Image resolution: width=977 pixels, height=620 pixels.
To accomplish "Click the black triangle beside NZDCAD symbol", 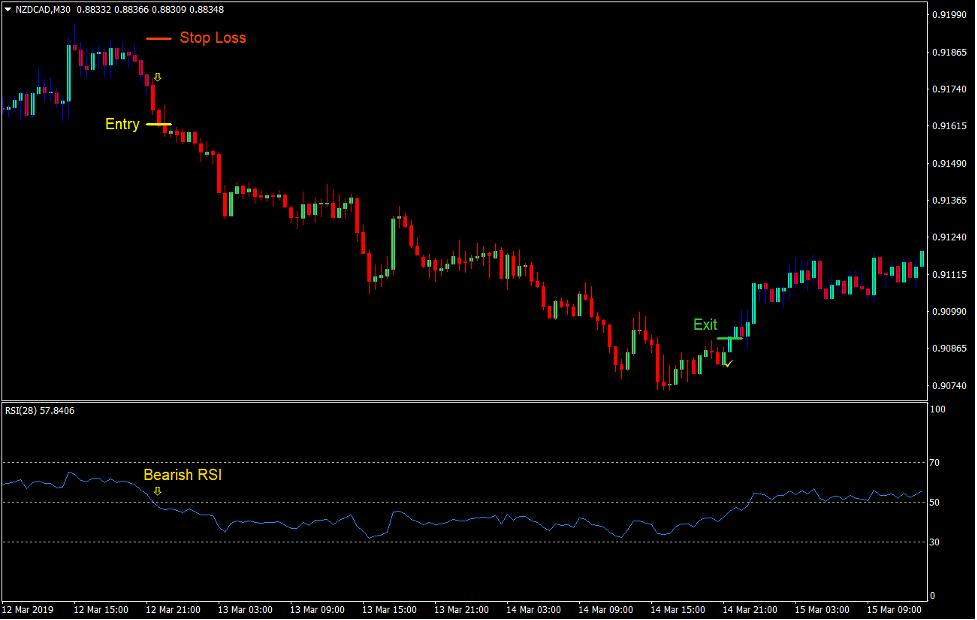I will coord(10,9).
